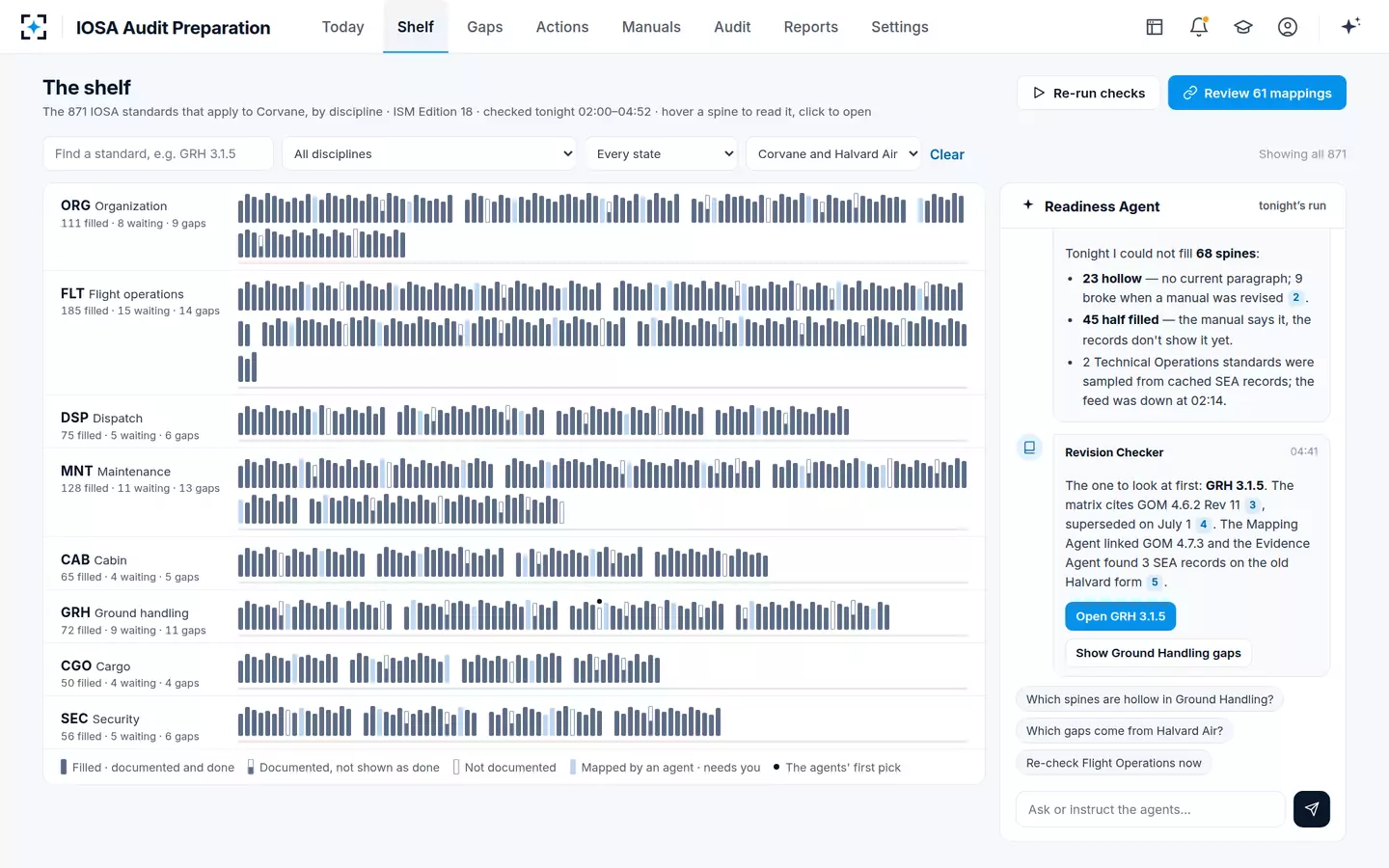Open the Actions tab
1389x868 pixels.
click(x=562, y=27)
